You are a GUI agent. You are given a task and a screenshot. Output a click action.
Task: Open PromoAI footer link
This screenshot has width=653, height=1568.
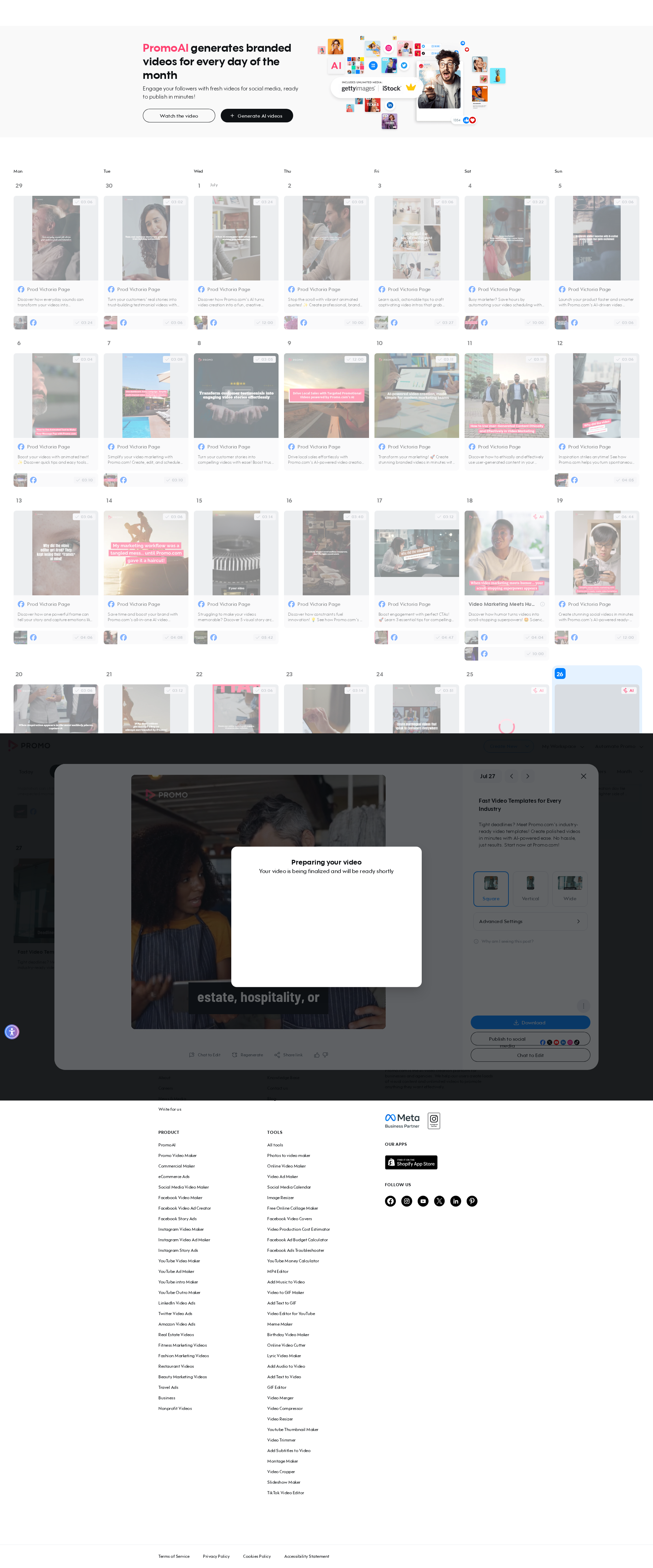[x=167, y=1145]
